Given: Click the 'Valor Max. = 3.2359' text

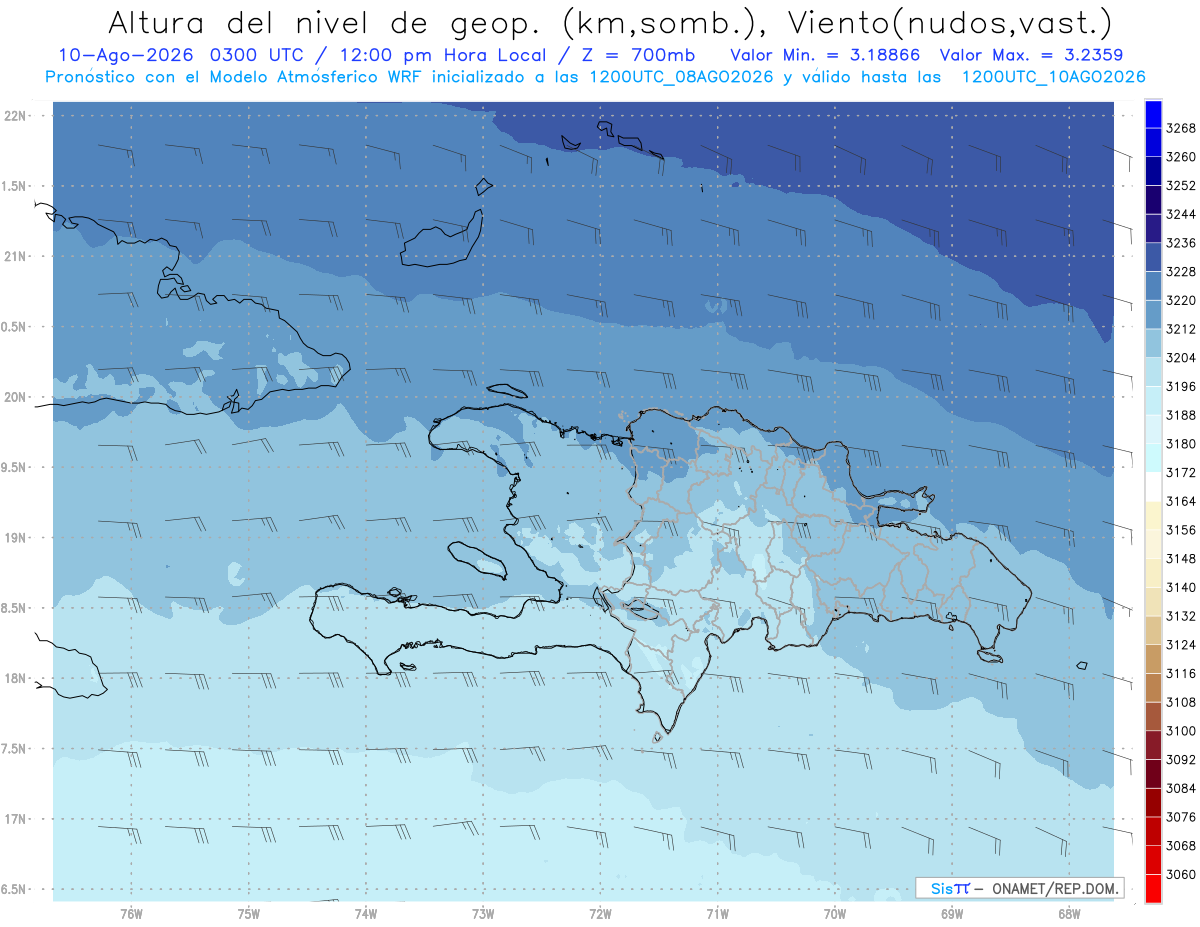Looking at the screenshot, I should (1032, 56).
